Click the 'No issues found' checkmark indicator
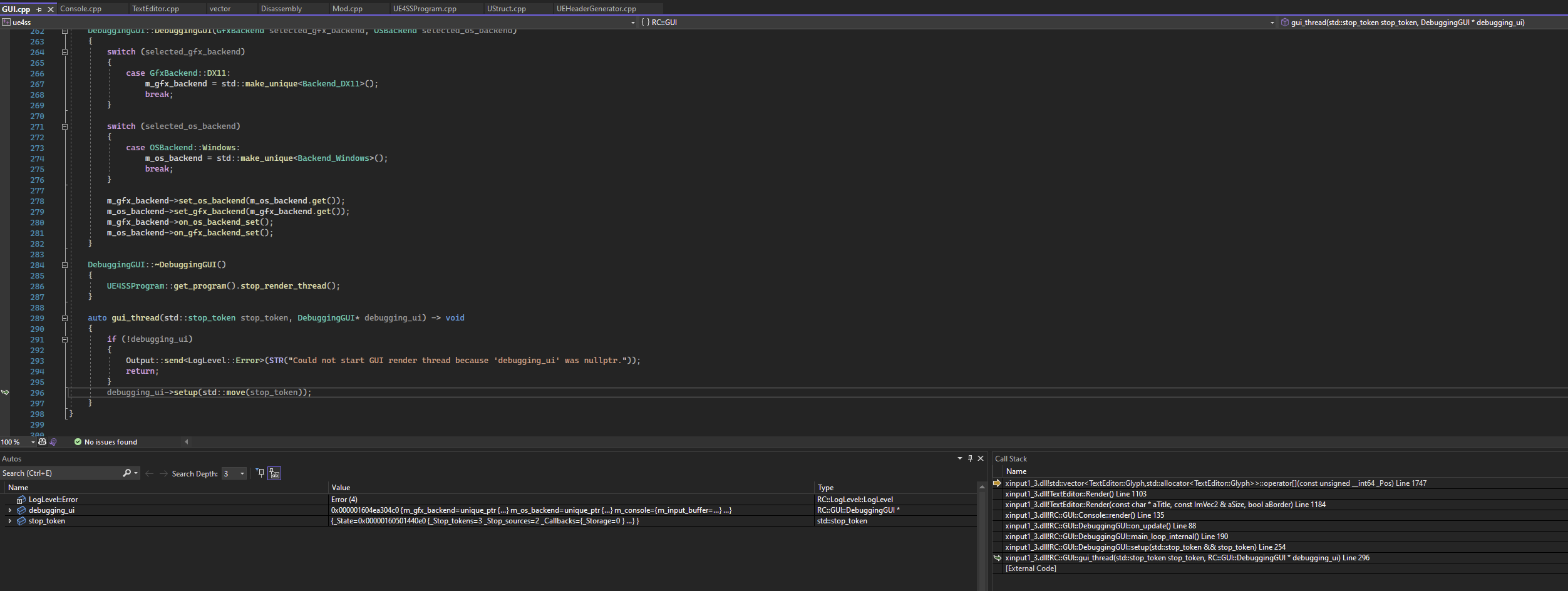 (x=78, y=442)
